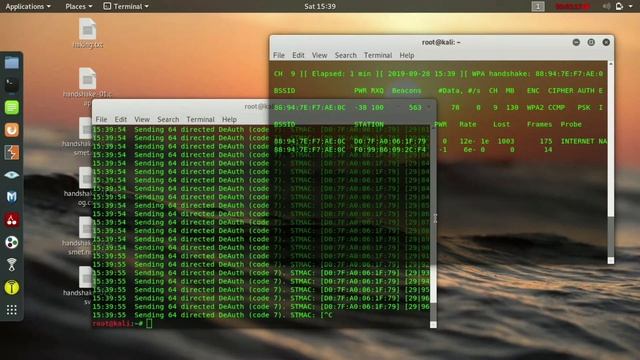The width and height of the screenshot is (640, 360).
Task: Open the Terminal app menu in top bar
Action: tap(126, 6)
